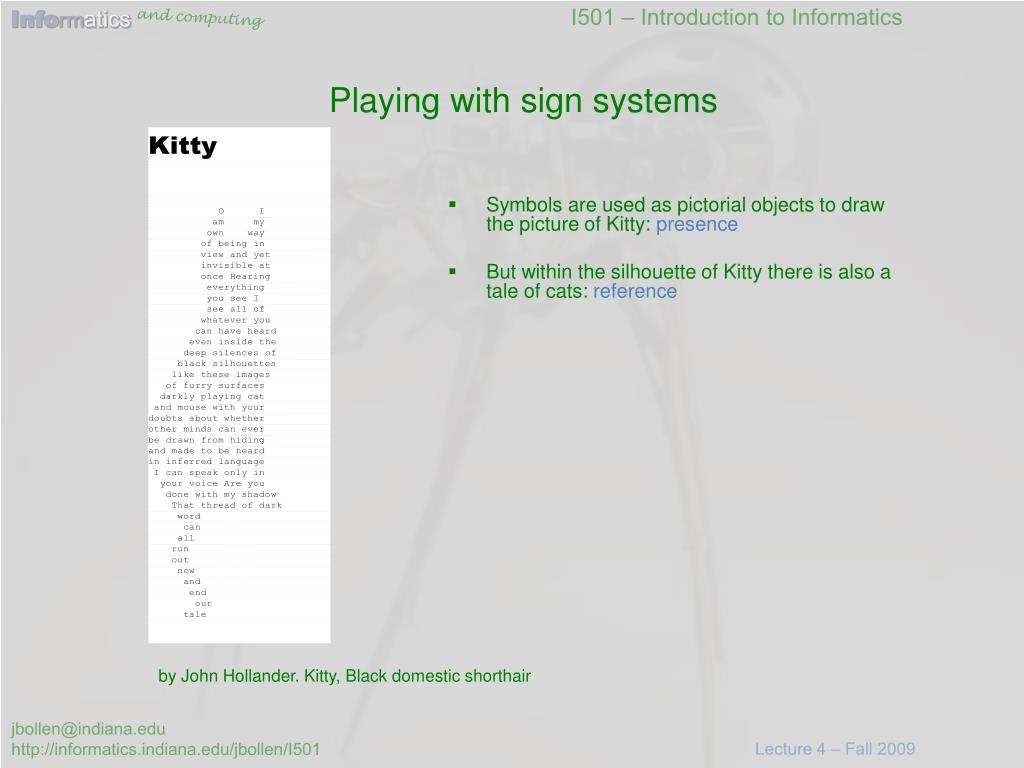Click the poem line 'I can speak only in'

click(209, 473)
